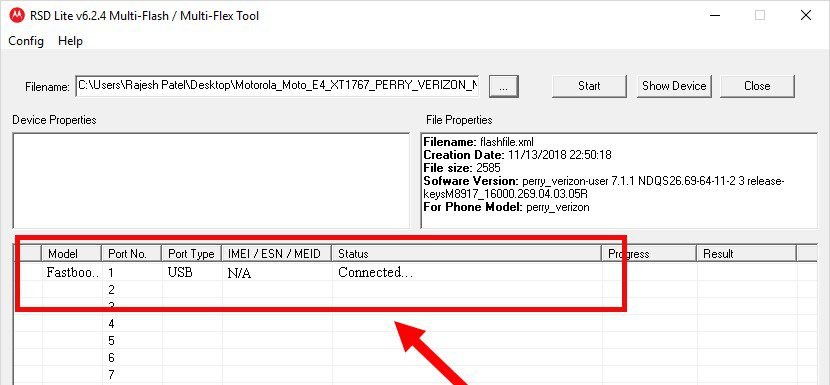
Task: Open the Help menu
Action: coord(70,41)
